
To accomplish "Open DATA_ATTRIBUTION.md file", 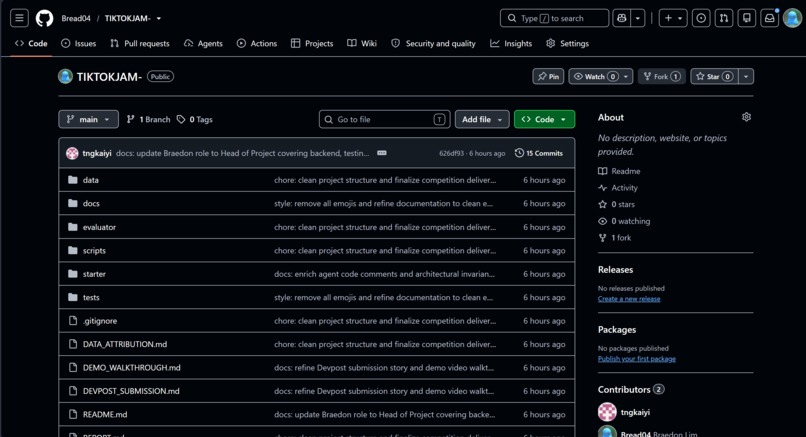I will point(125,344).
